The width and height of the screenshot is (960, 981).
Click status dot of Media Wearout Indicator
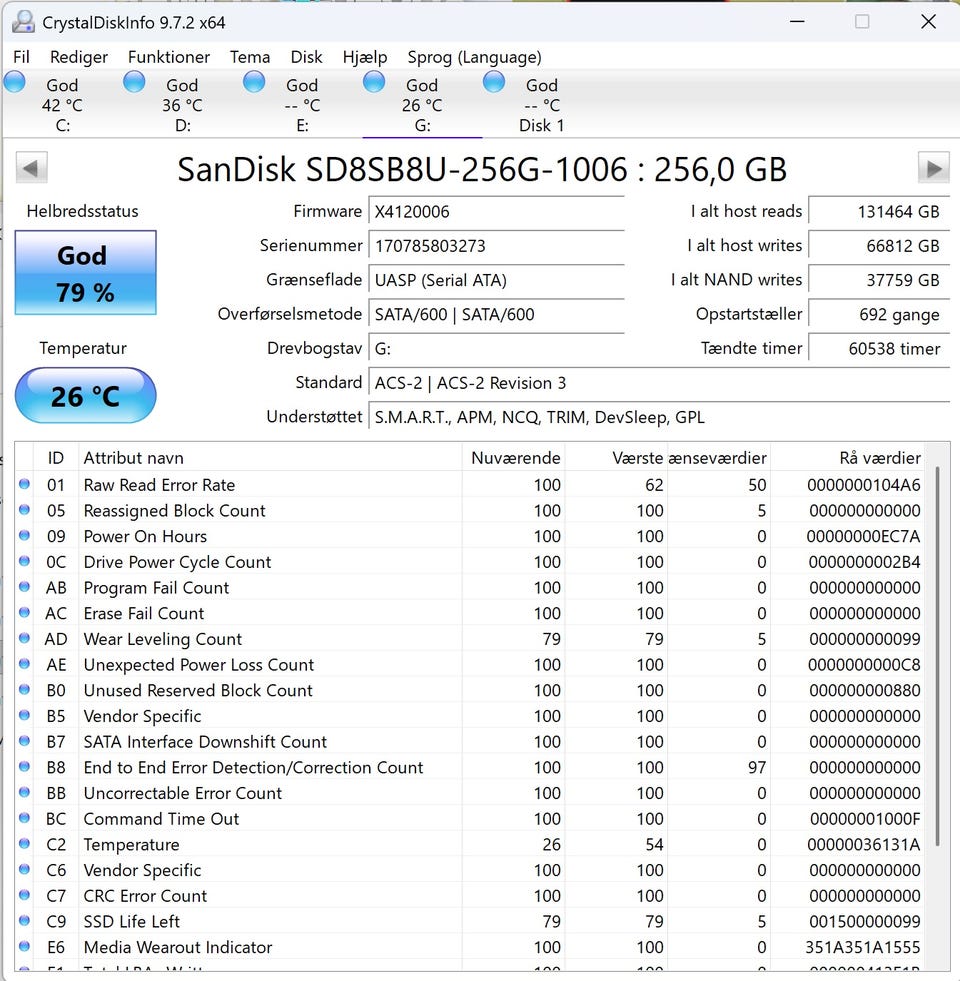[x=24, y=945]
